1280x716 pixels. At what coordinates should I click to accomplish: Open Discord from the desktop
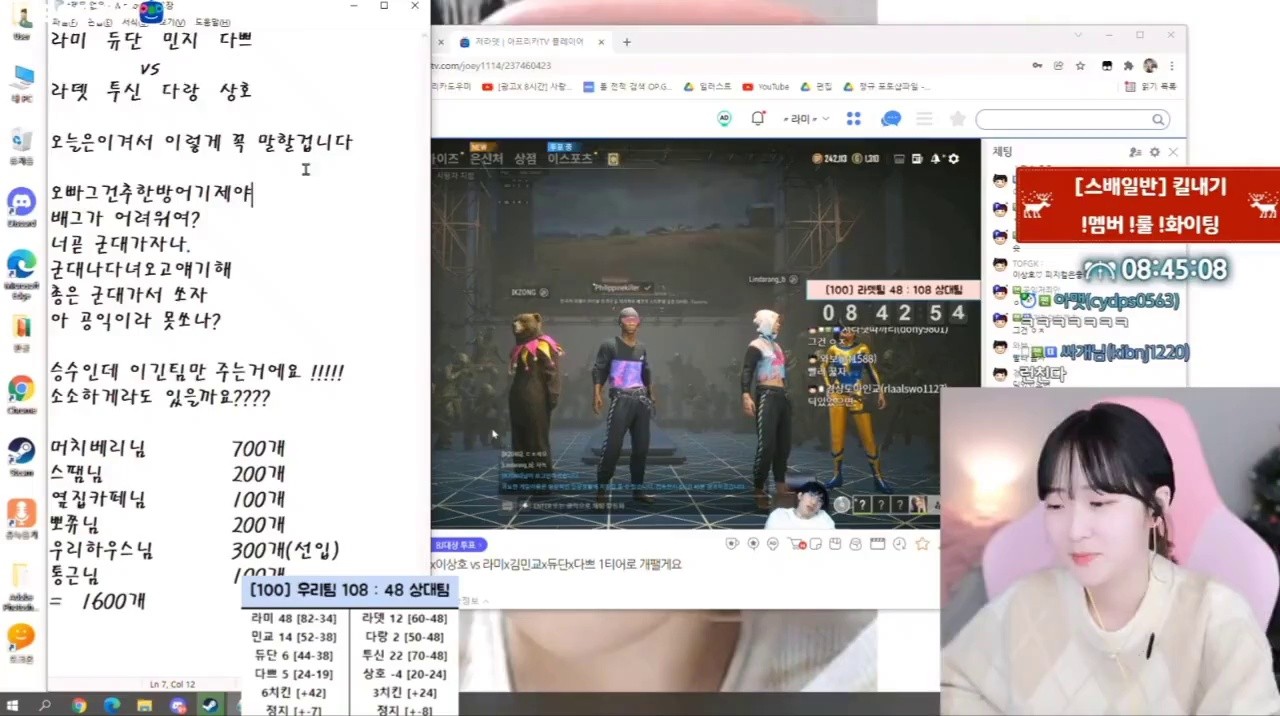[21, 204]
